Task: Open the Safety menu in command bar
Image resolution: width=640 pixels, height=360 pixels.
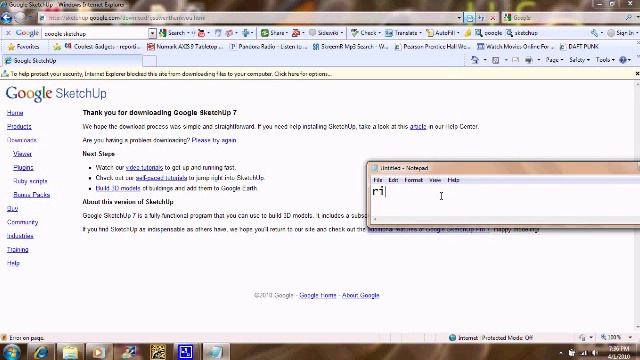Action: [x=579, y=60]
